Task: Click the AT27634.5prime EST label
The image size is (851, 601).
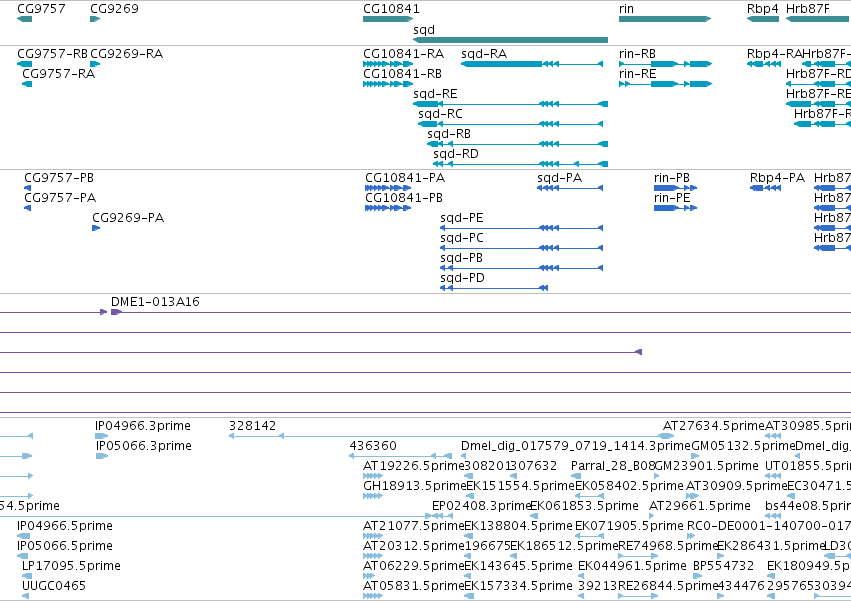Action: coord(714,426)
